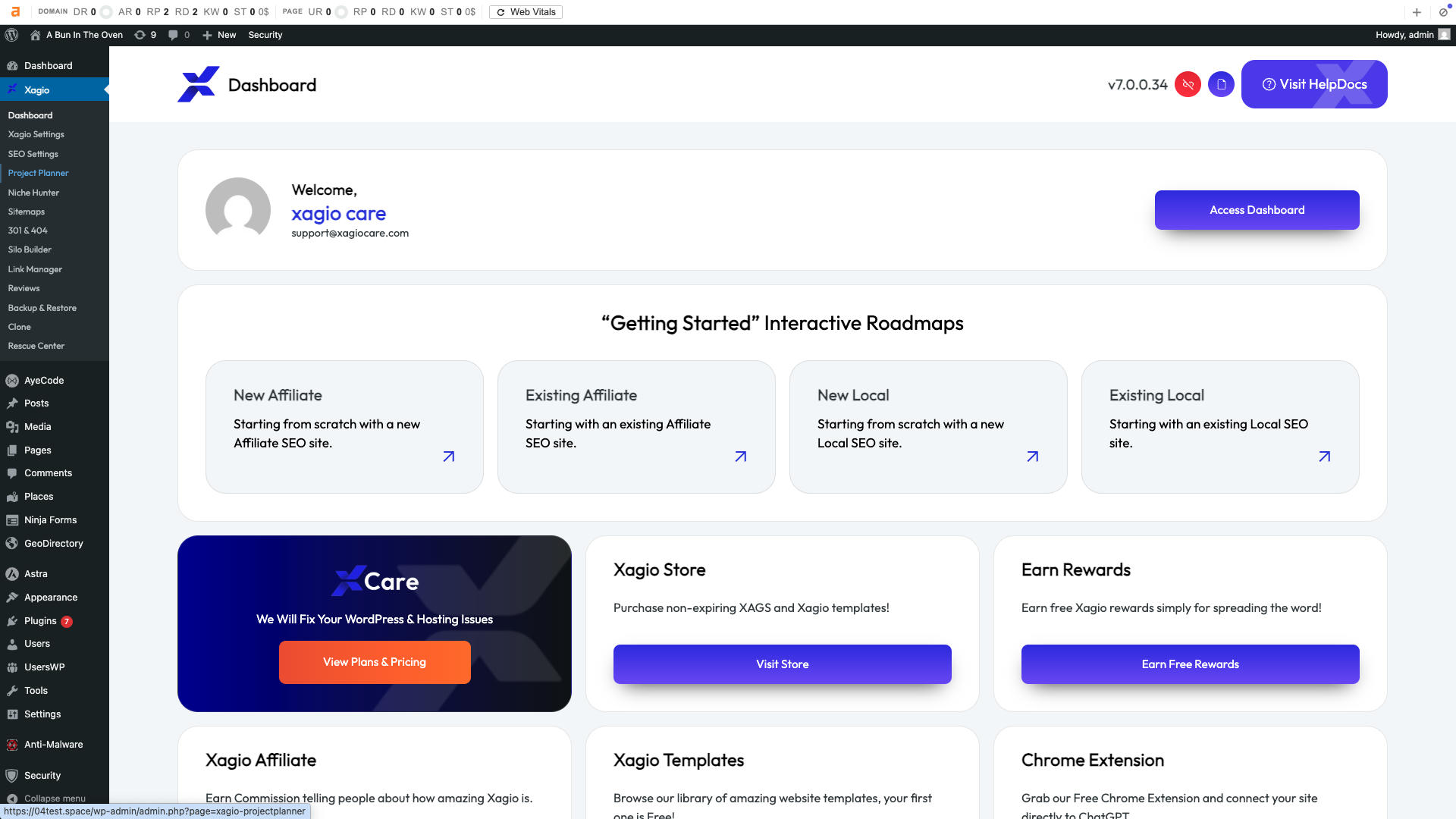Click the Anti-Malware sidebar icon
The image size is (1456, 819).
tap(12, 745)
